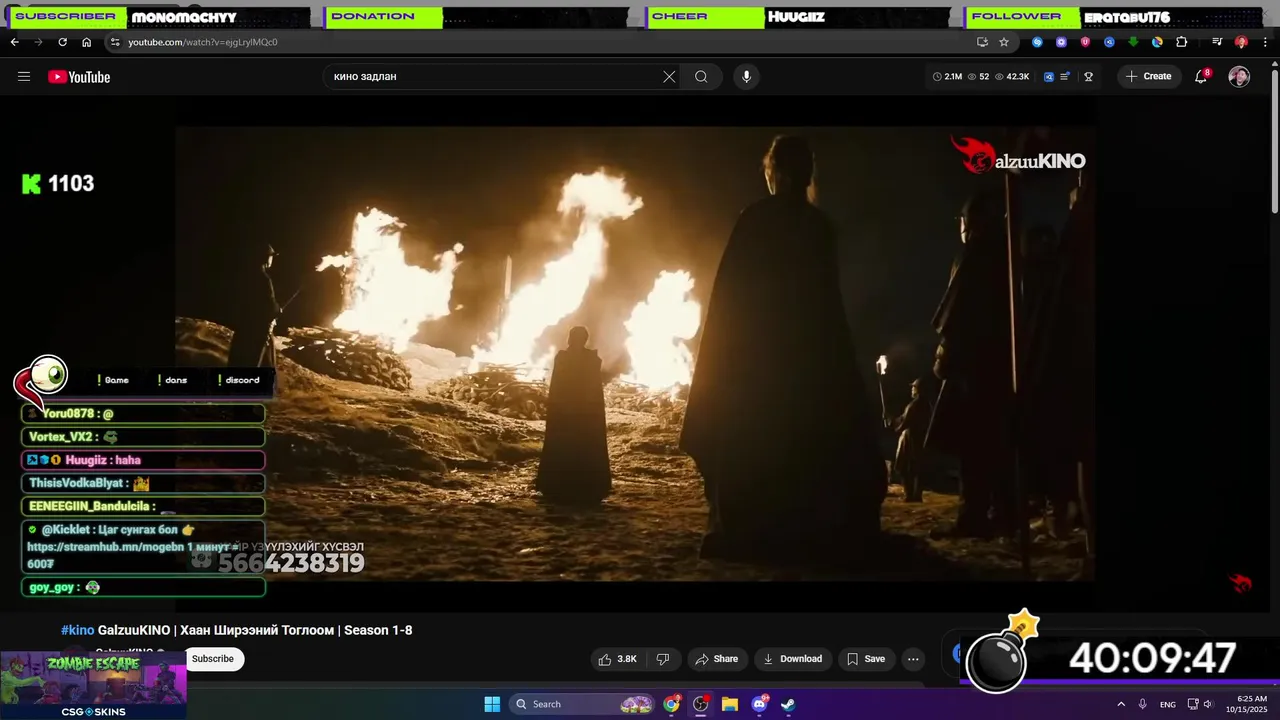Bookmark this page with star icon
This screenshot has width=1280, height=720.
pos(1004,42)
